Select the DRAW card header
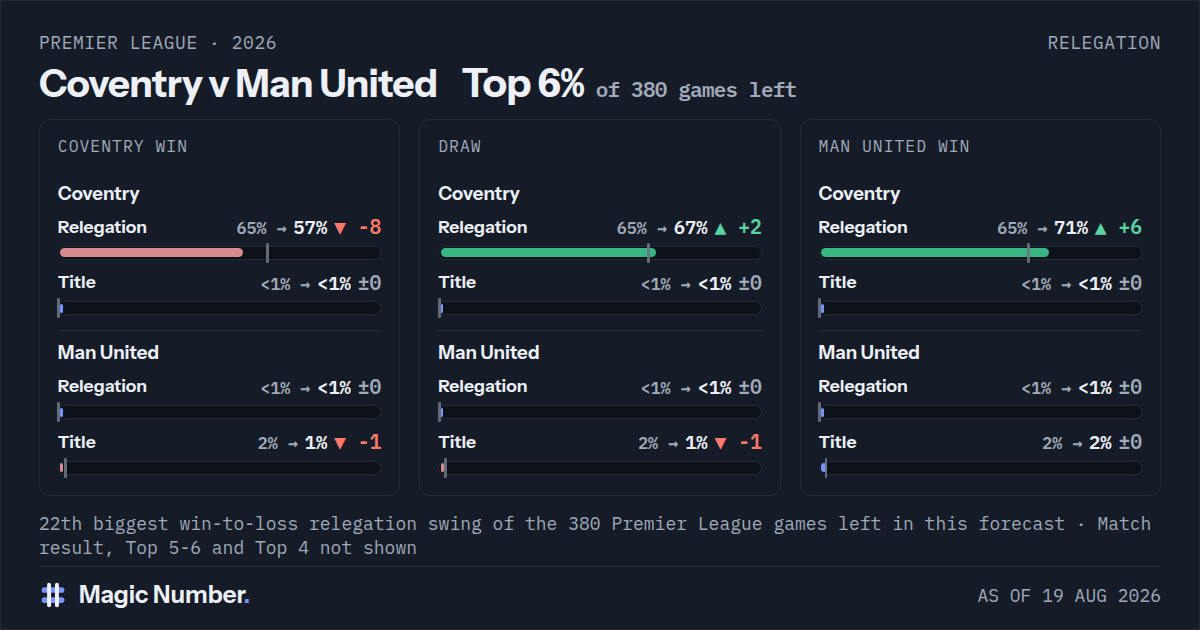Viewport: 1200px width, 630px height. pos(460,146)
